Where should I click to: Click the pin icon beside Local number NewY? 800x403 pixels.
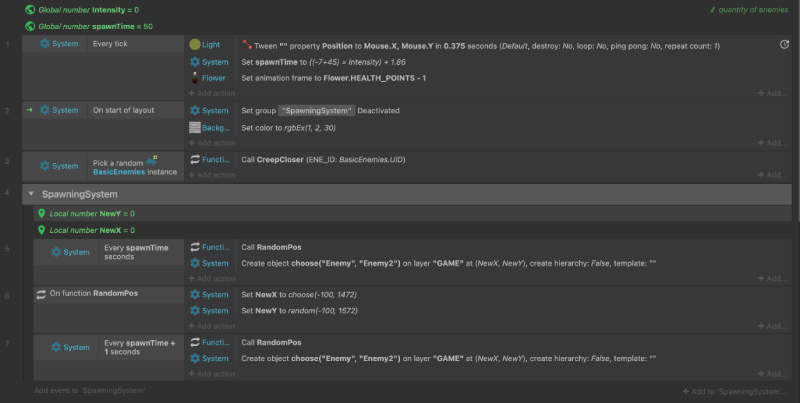tap(41, 213)
